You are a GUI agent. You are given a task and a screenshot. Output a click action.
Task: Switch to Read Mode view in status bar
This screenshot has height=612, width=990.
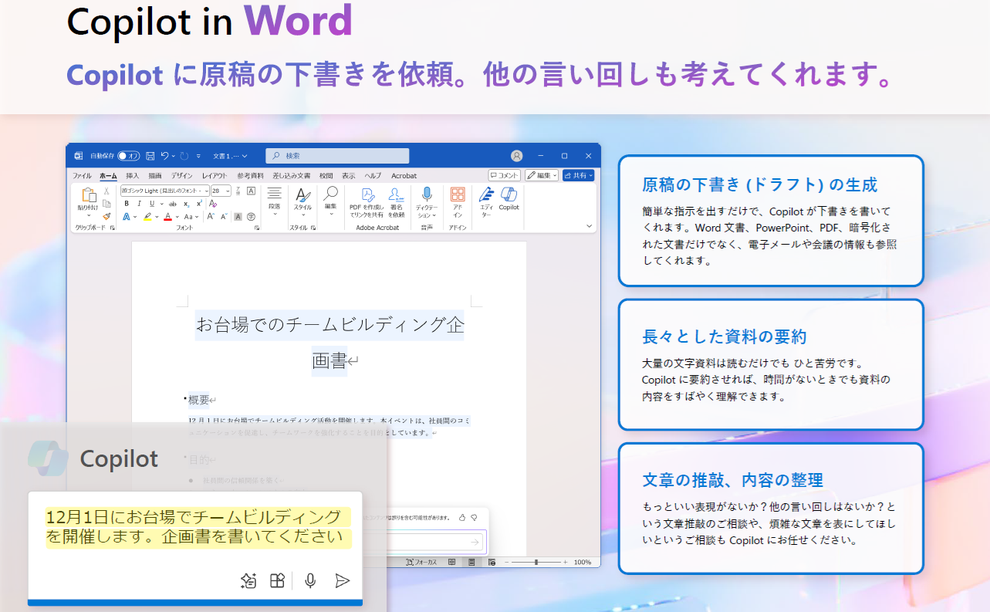(x=451, y=562)
